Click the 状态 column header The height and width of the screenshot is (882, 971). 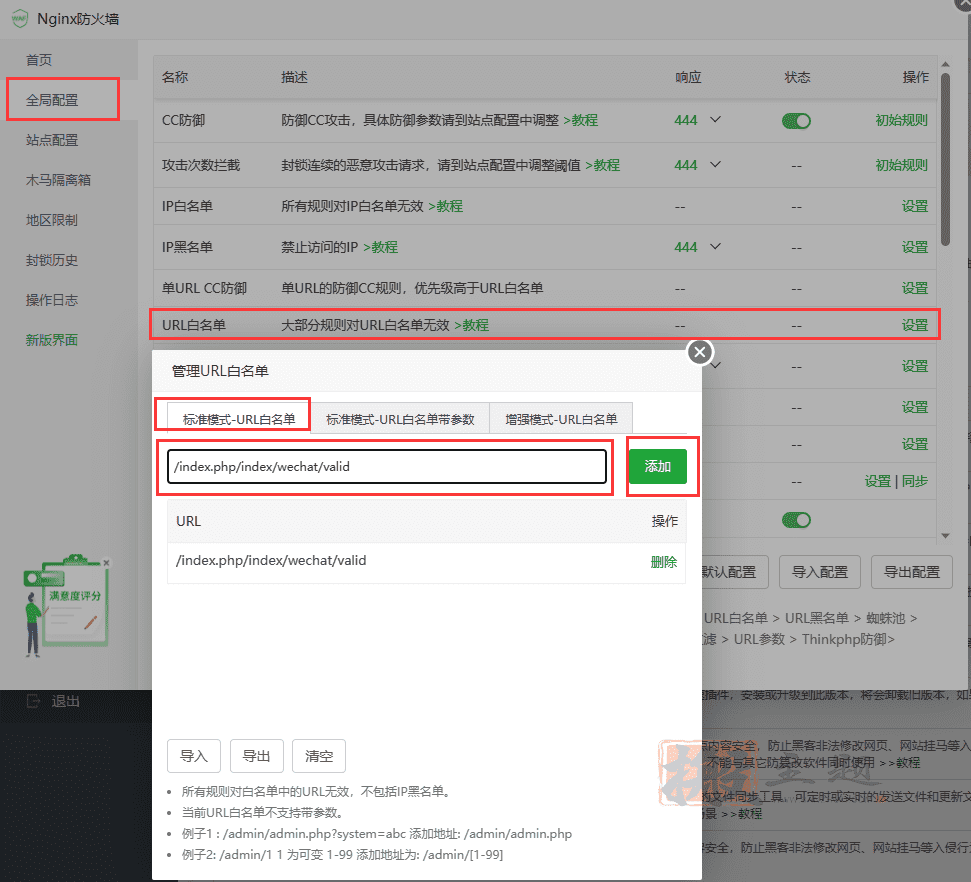[797, 77]
